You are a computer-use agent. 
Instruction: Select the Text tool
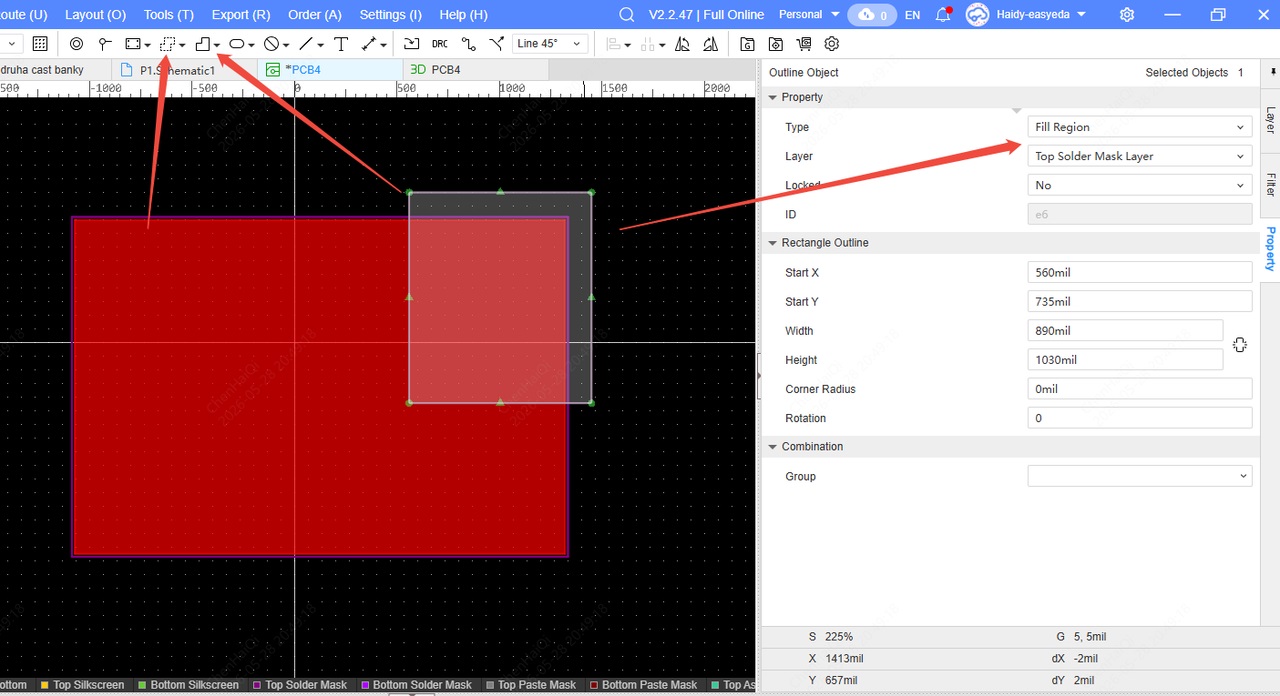click(341, 44)
